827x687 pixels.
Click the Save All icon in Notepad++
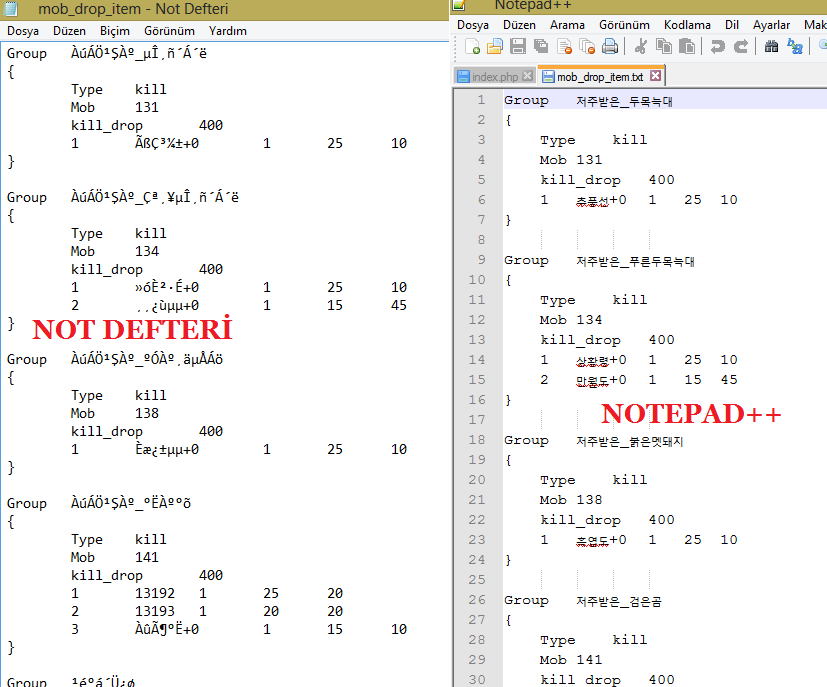tap(541, 46)
